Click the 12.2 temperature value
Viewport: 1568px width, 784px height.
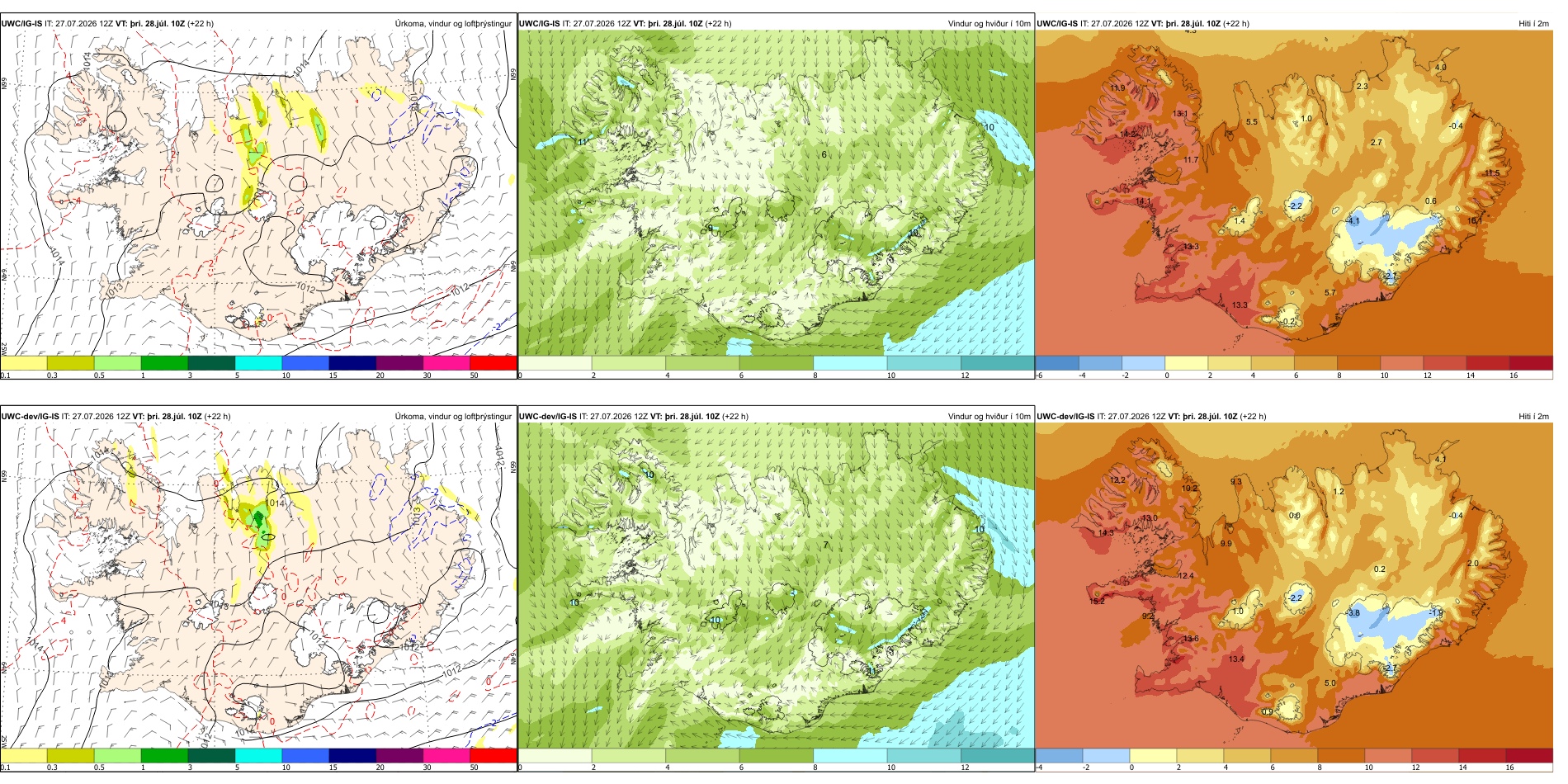click(x=1117, y=480)
